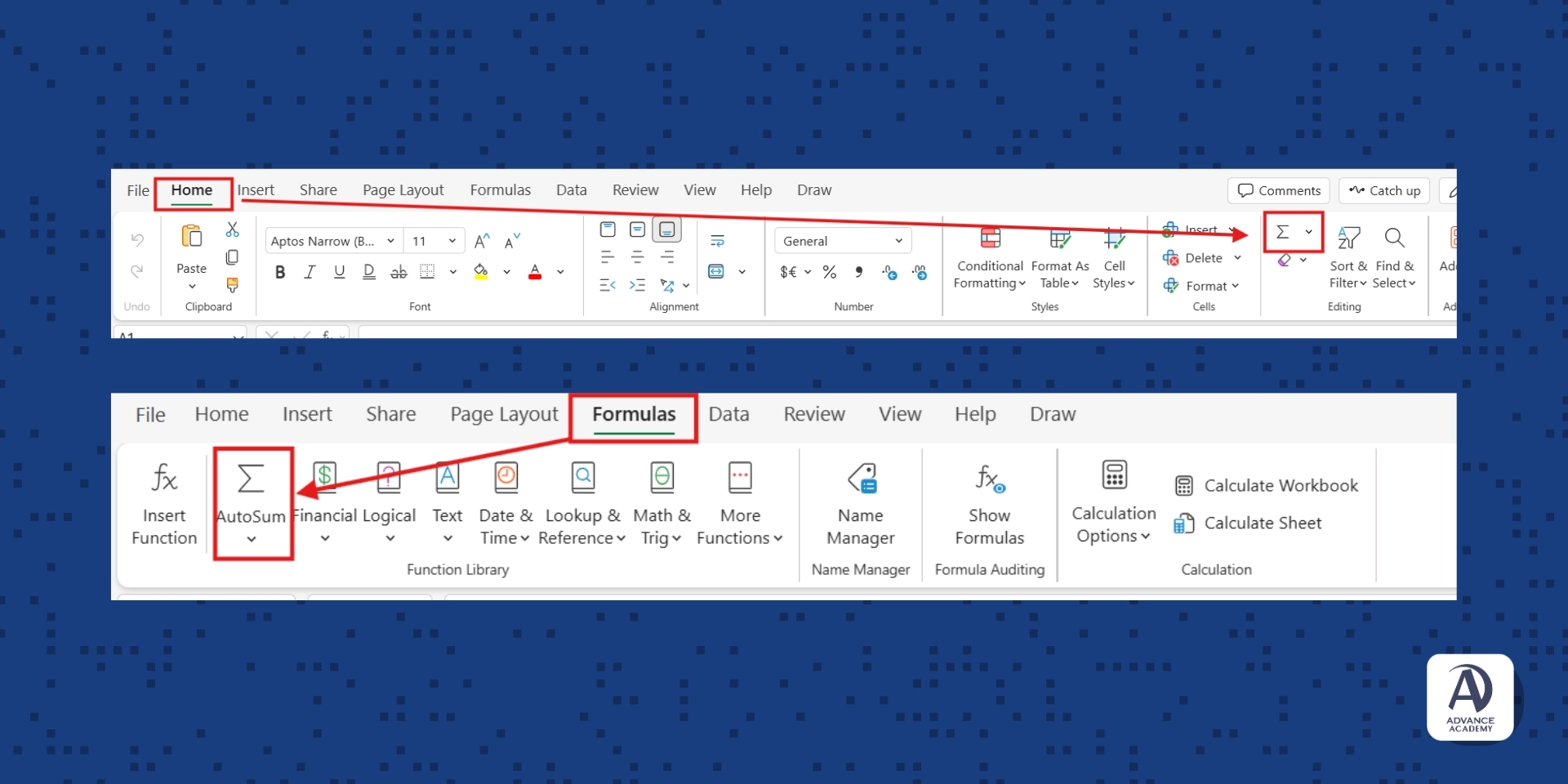Toggle Bottom Align in Alignment group
1568x784 pixels.
(x=667, y=229)
